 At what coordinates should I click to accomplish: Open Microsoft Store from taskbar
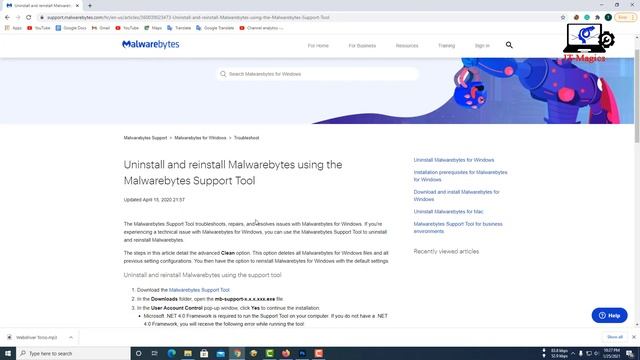204,353
